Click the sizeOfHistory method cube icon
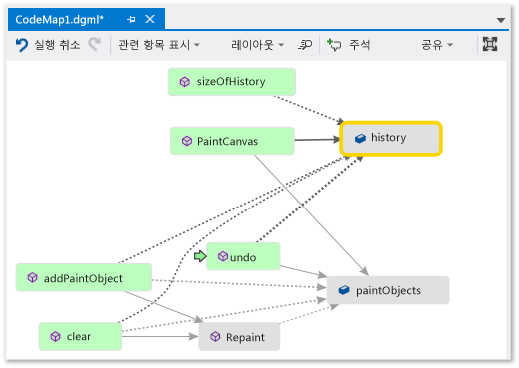The height and width of the screenshot is (368, 519). (x=185, y=82)
